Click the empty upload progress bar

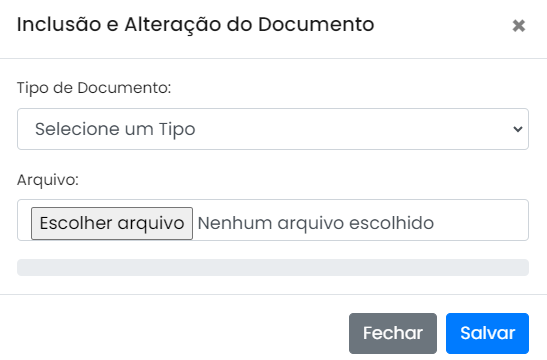pos(273,268)
